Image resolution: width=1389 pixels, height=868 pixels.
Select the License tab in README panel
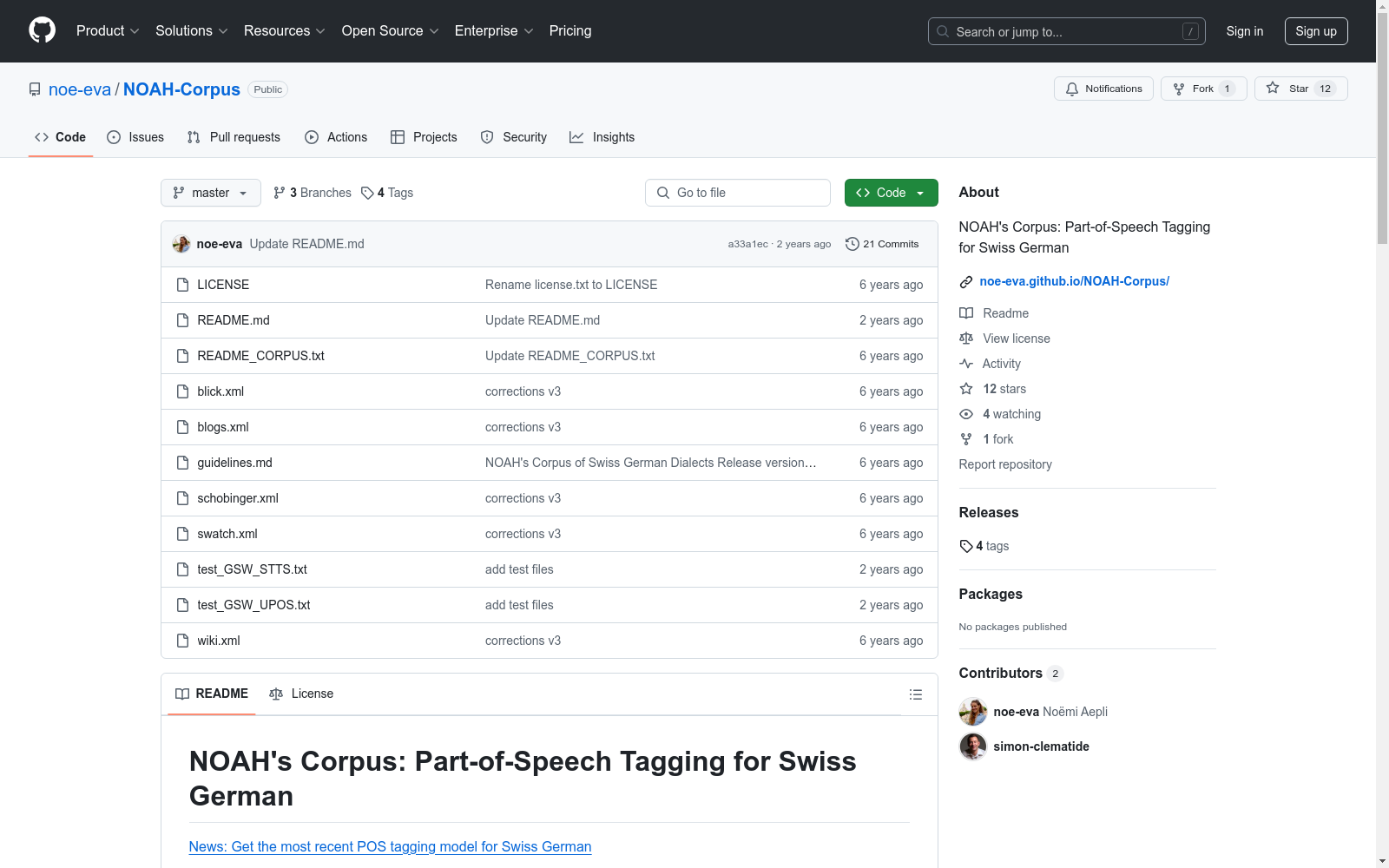pos(301,694)
